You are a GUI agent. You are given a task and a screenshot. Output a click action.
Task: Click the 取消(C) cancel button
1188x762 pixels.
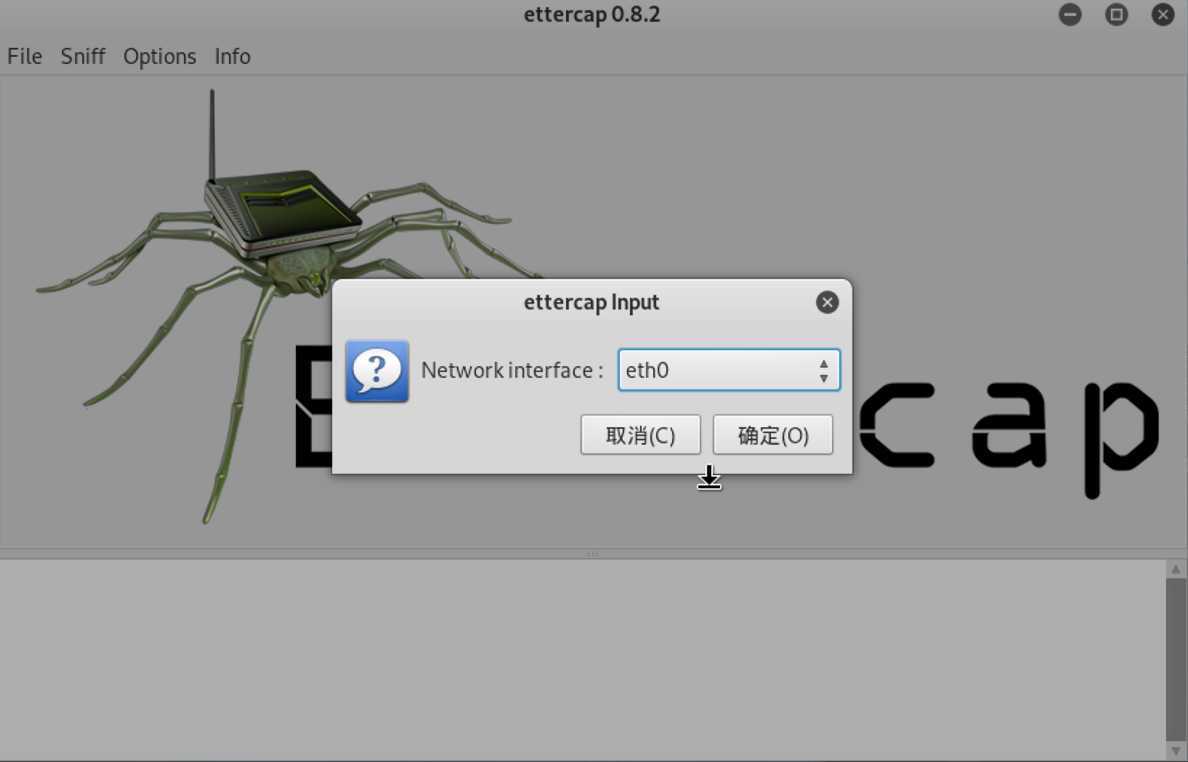pos(640,435)
